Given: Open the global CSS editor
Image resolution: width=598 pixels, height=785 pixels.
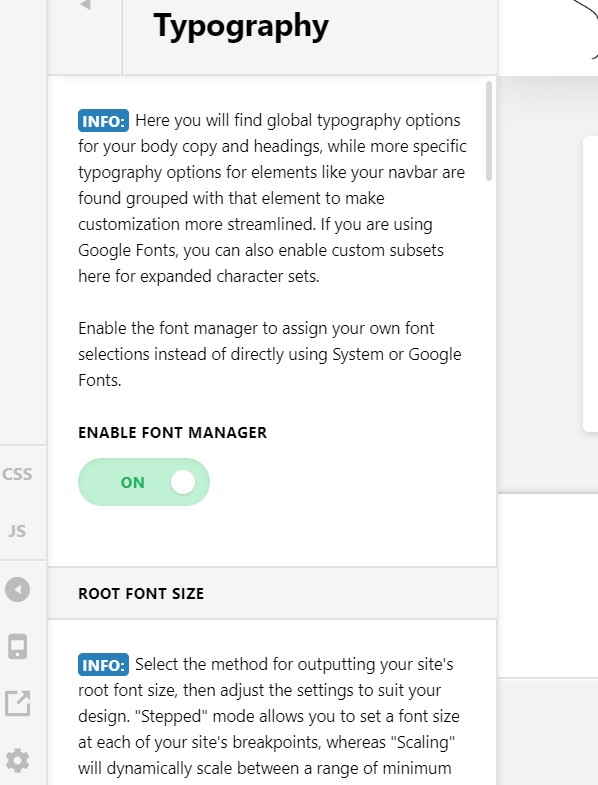Looking at the screenshot, I should click(17, 474).
